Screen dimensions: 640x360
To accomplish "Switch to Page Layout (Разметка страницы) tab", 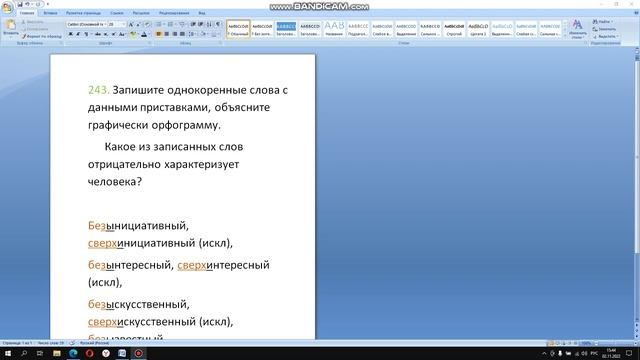I will 83,13.
